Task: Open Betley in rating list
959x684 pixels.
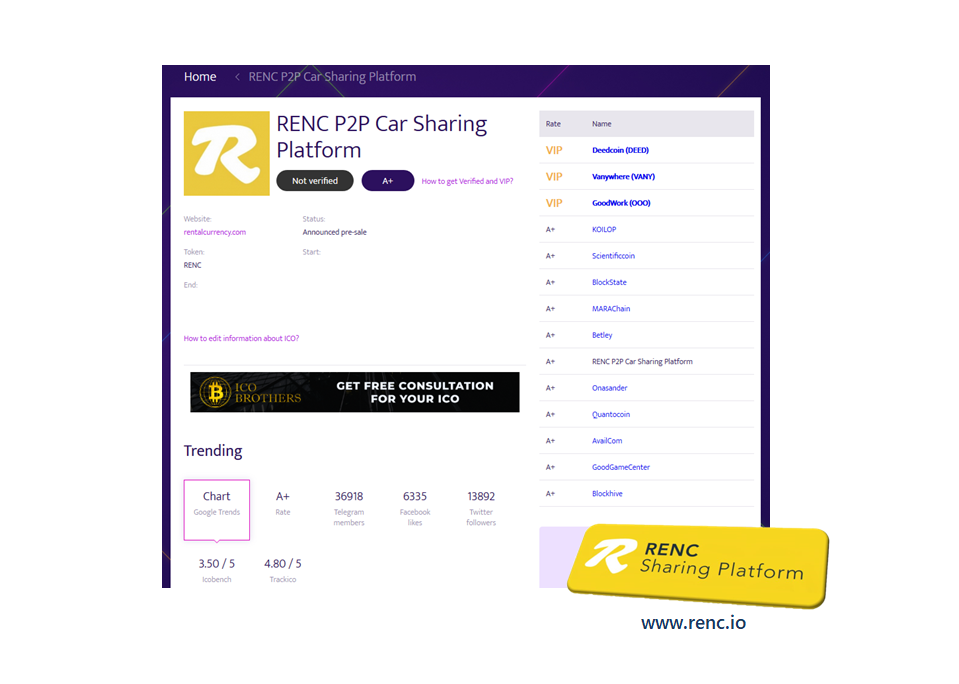Action: click(602, 335)
